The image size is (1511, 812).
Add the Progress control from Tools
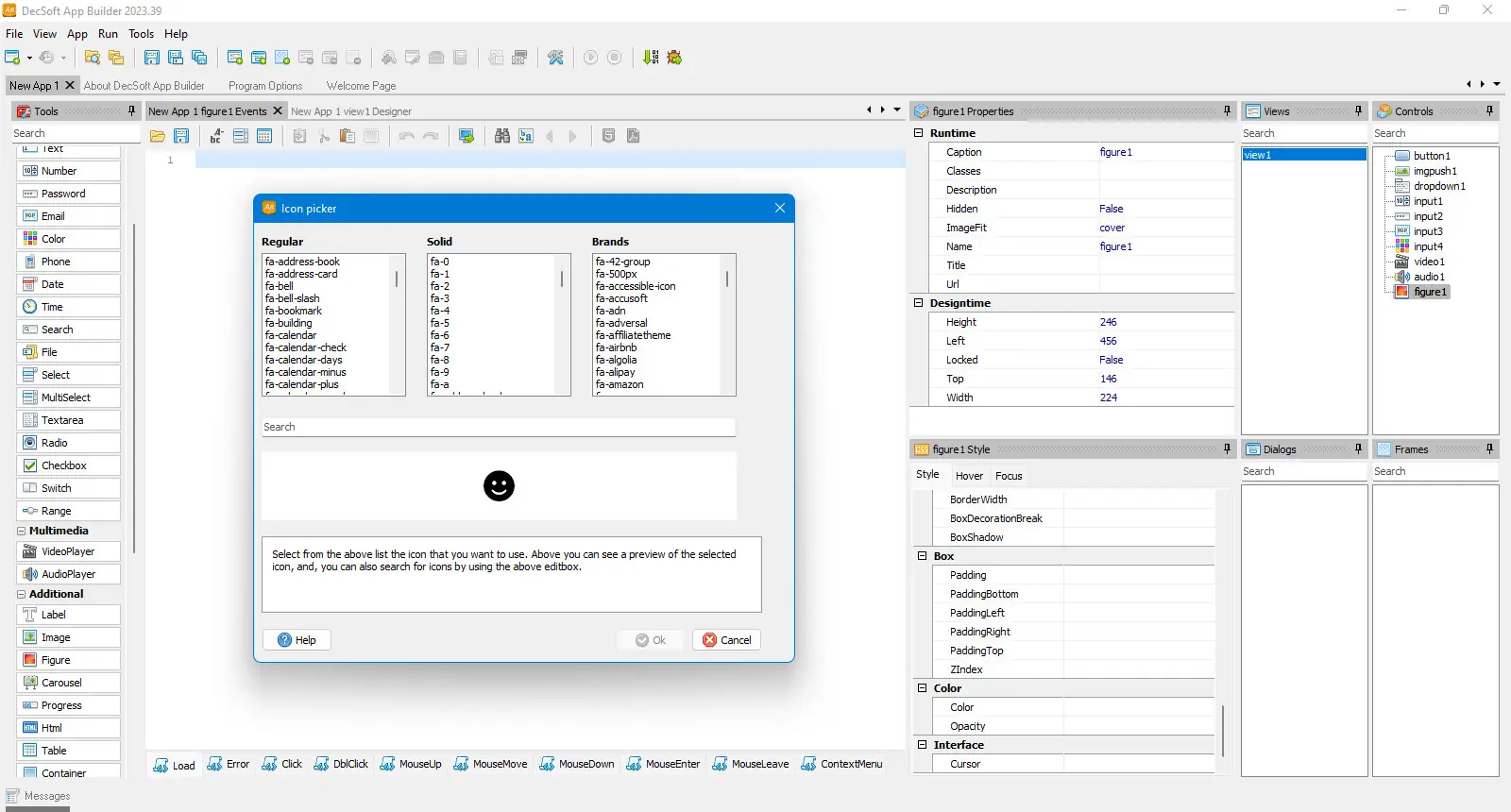pos(69,705)
